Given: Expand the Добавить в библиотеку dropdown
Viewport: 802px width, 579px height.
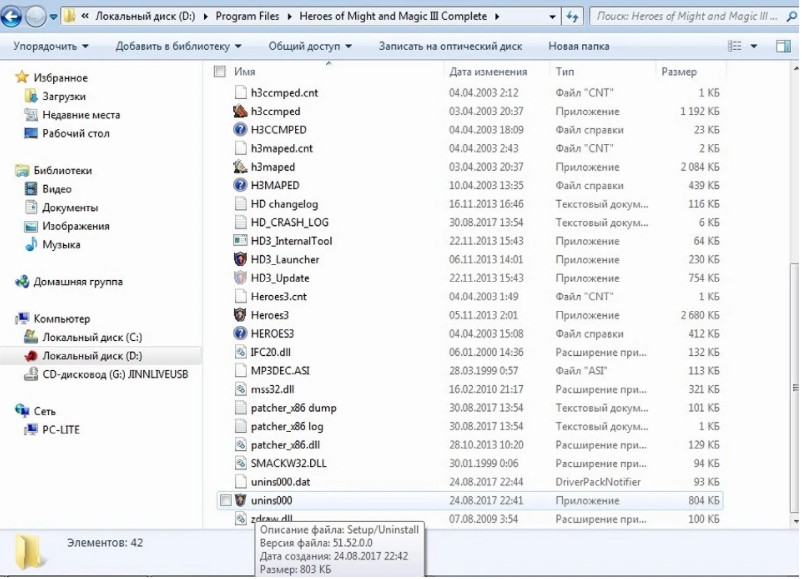Looking at the screenshot, I should (178, 46).
